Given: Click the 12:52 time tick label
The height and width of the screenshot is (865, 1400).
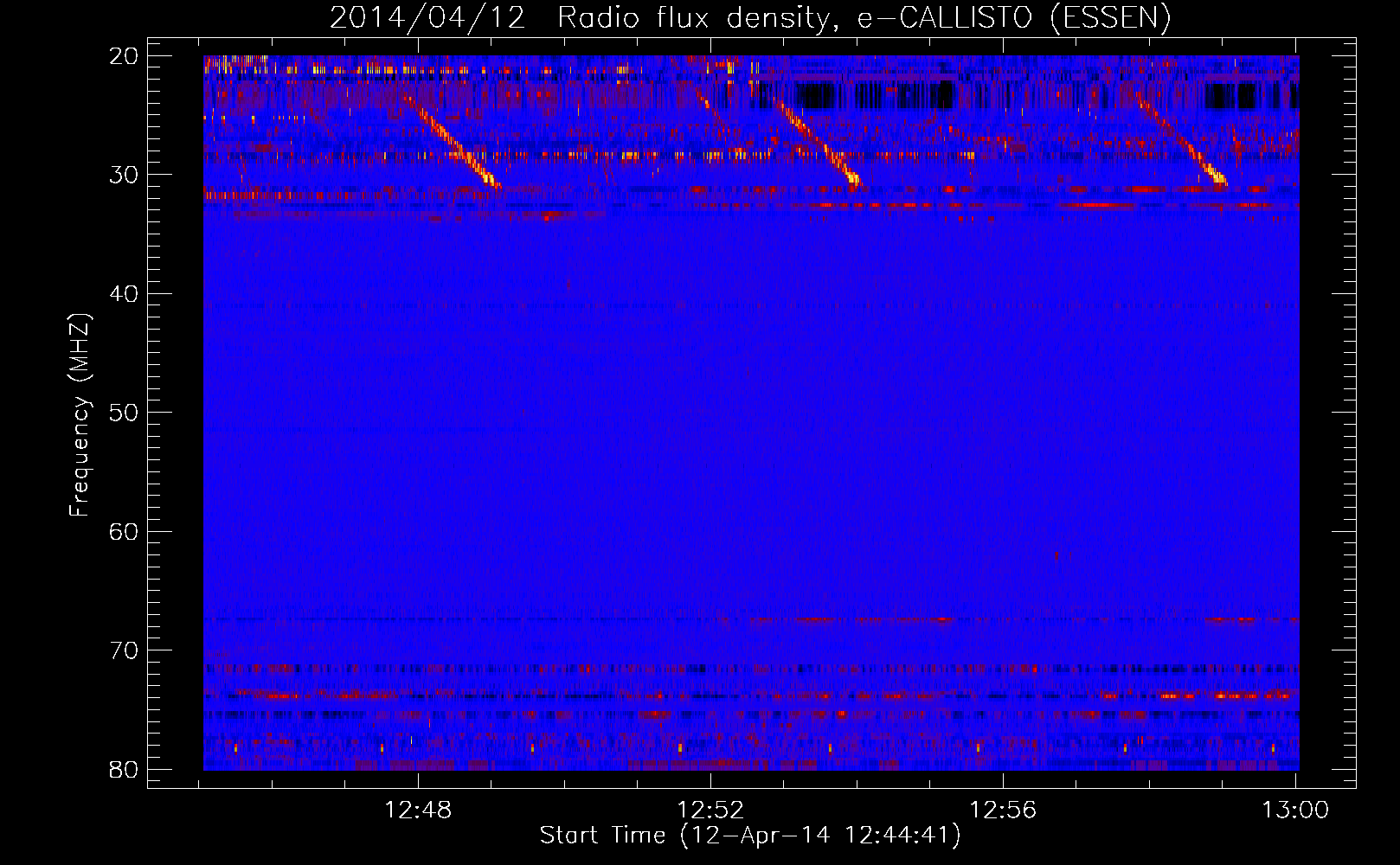Looking at the screenshot, I should tap(710, 810).
